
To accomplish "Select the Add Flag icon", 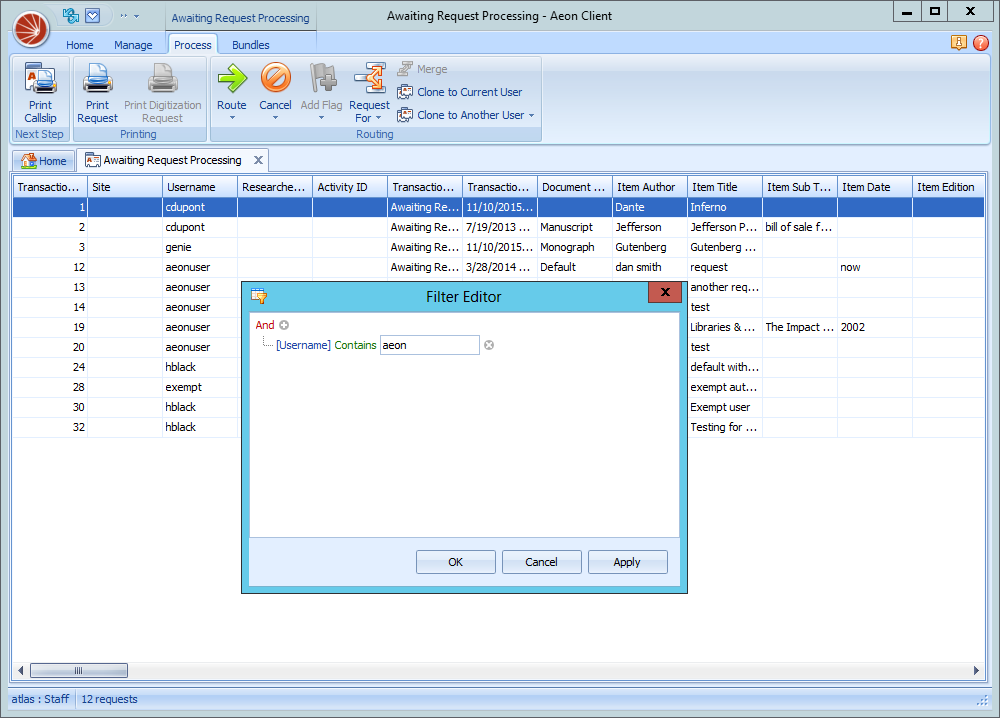I will [x=321, y=80].
